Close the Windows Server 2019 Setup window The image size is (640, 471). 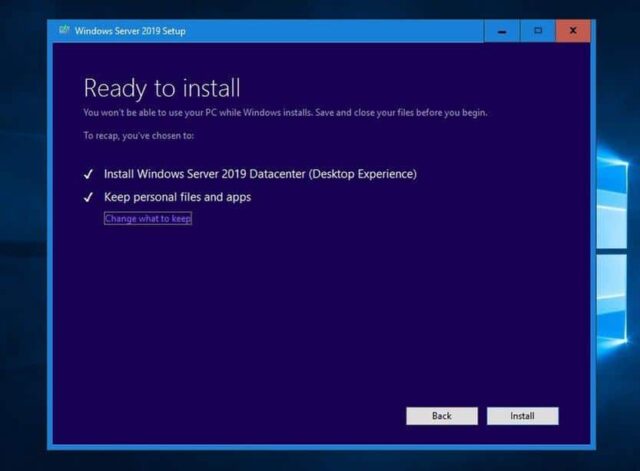click(x=573, y=31)
